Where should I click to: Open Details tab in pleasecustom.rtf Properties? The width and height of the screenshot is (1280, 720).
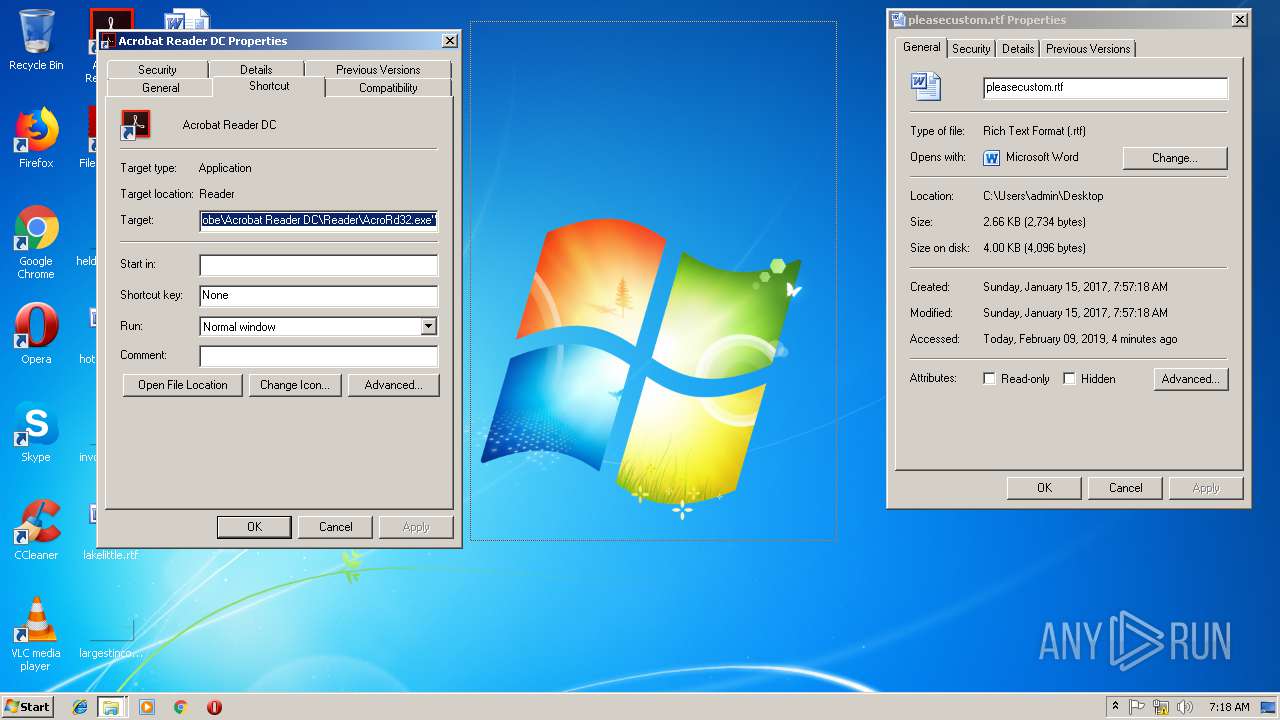pos(1018,49)
